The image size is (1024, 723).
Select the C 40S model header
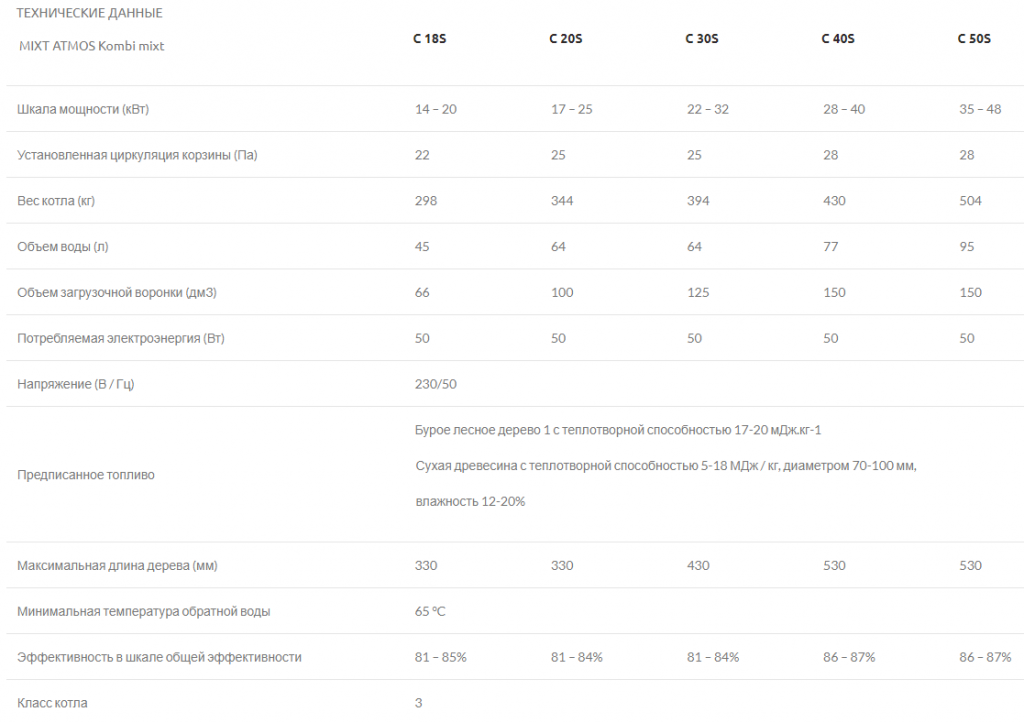[838, 39]
